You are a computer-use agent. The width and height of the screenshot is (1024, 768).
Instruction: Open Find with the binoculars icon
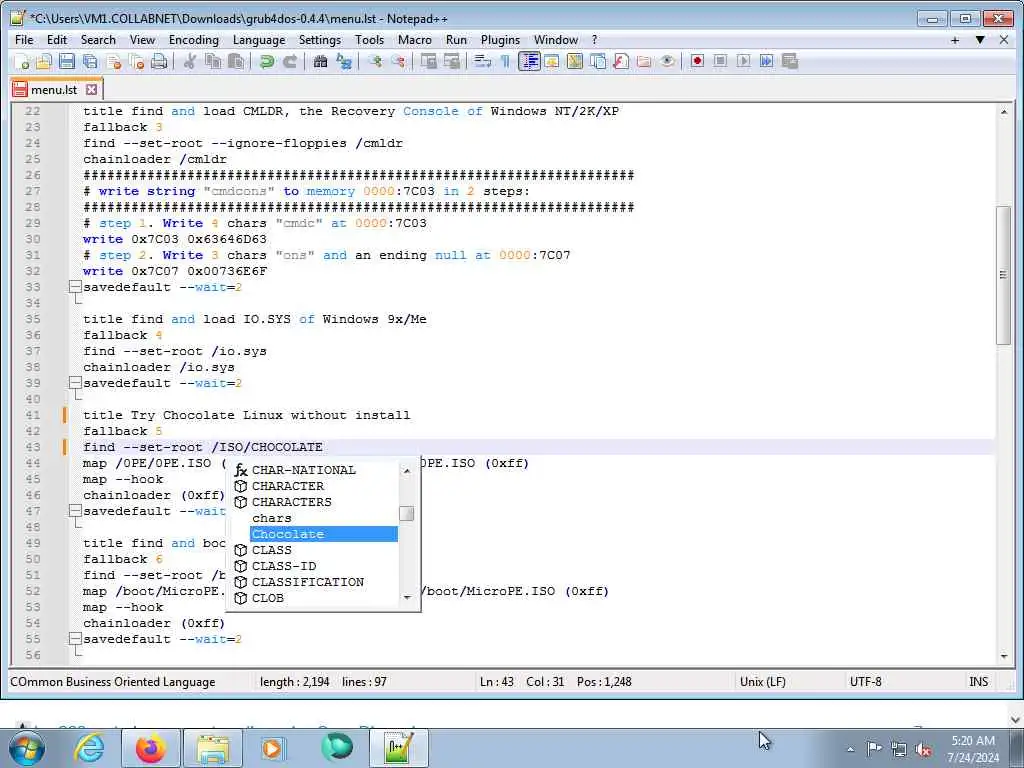click(320, 61)
